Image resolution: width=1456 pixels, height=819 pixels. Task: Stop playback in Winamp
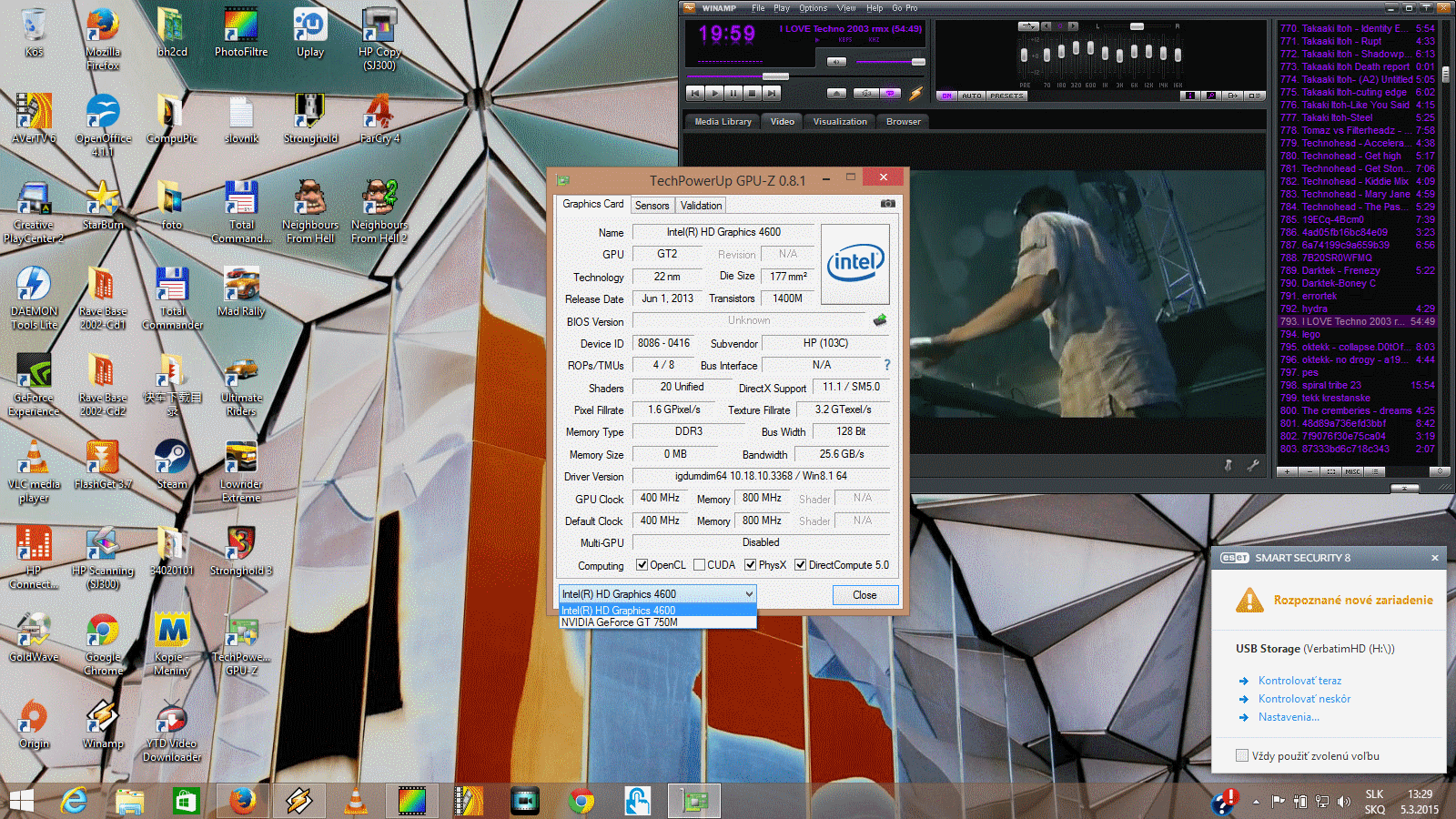pyautogui.click(x=753, y=93)
